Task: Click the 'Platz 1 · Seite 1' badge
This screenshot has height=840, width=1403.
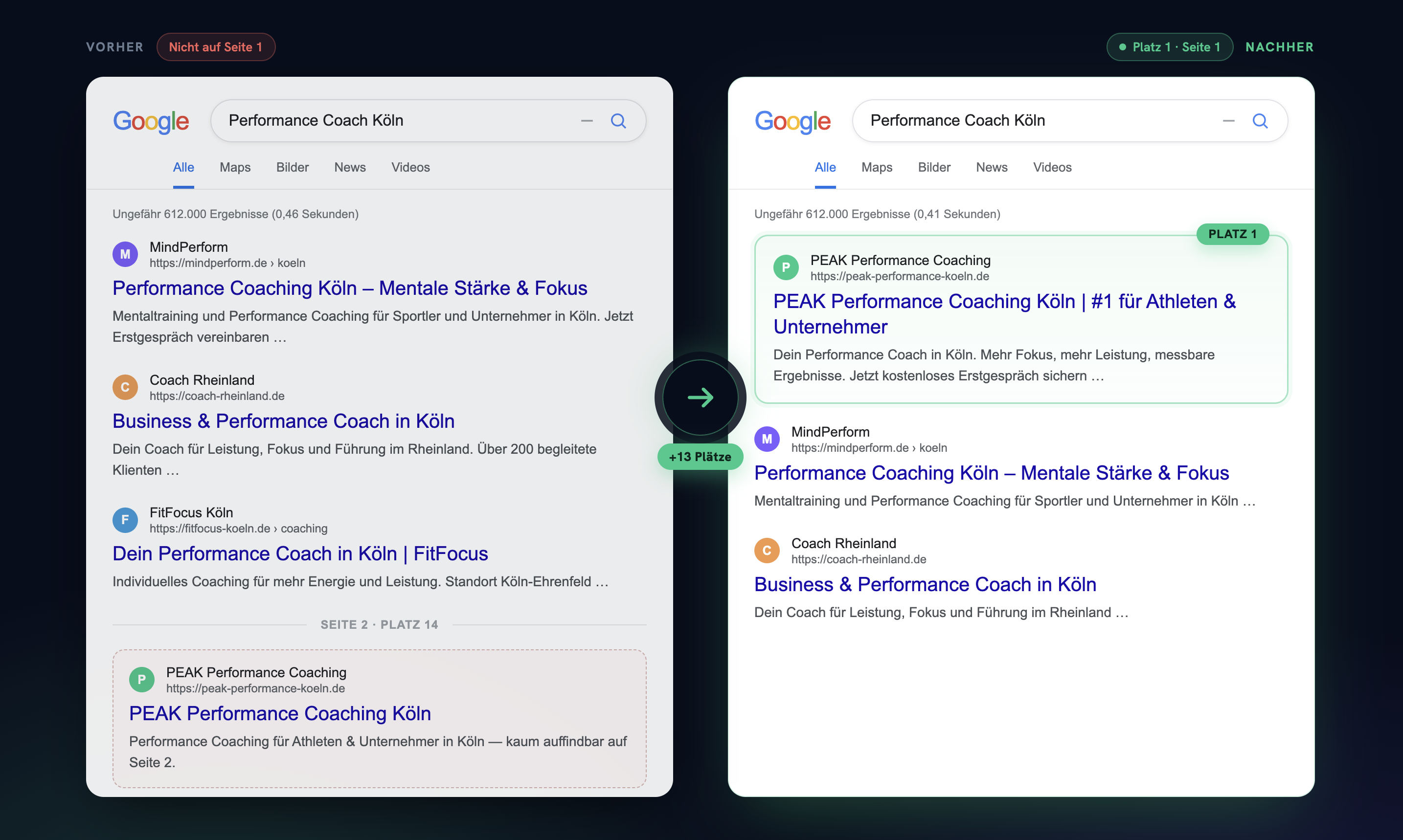Action: 1170,47
